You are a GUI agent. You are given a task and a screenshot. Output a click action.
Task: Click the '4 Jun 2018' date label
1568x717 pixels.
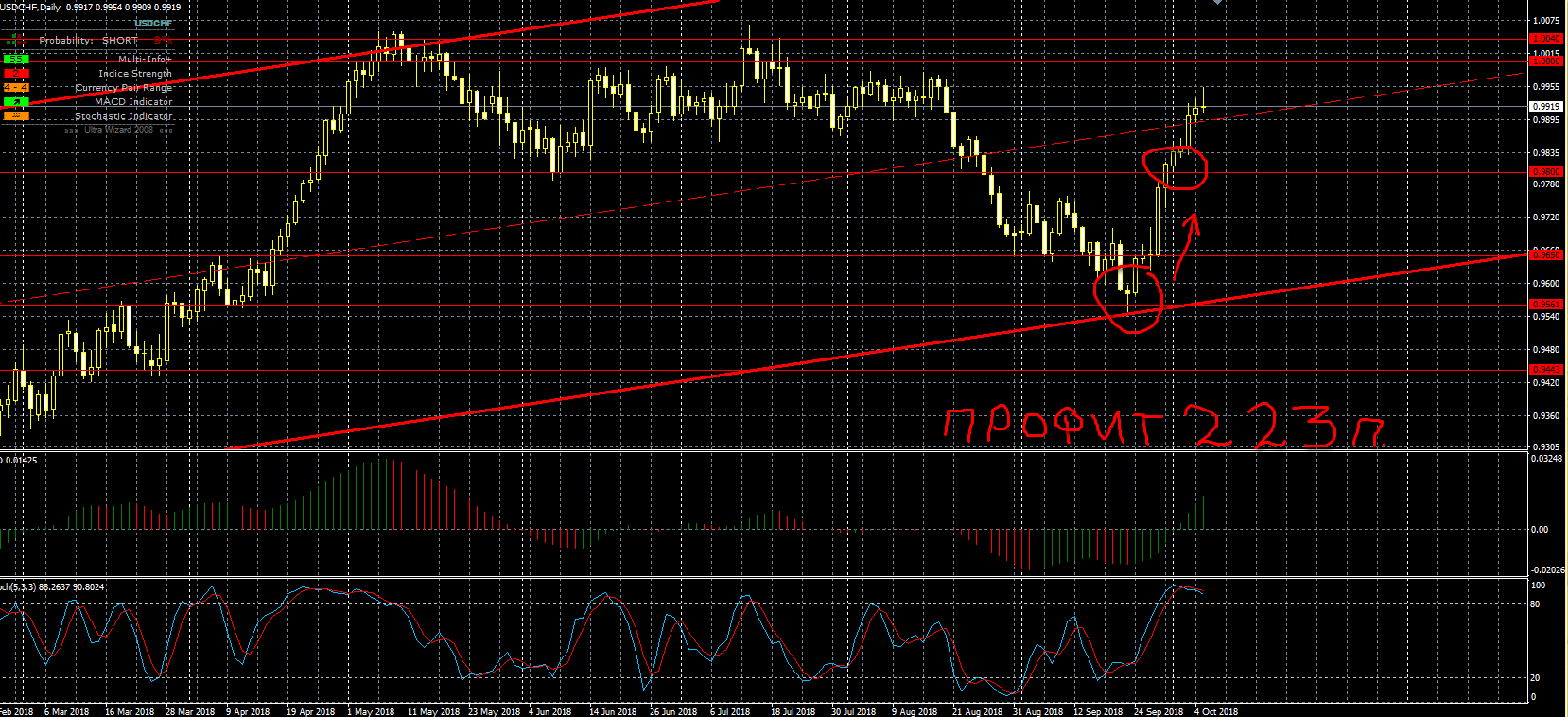coord(549,712)
